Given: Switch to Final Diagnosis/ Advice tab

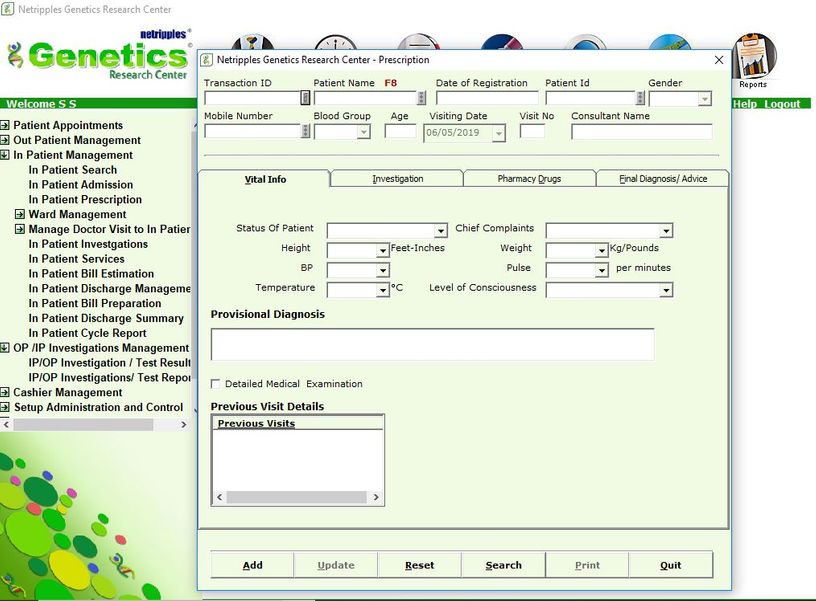Looking at the screenshot, I should tap(662, 178).
